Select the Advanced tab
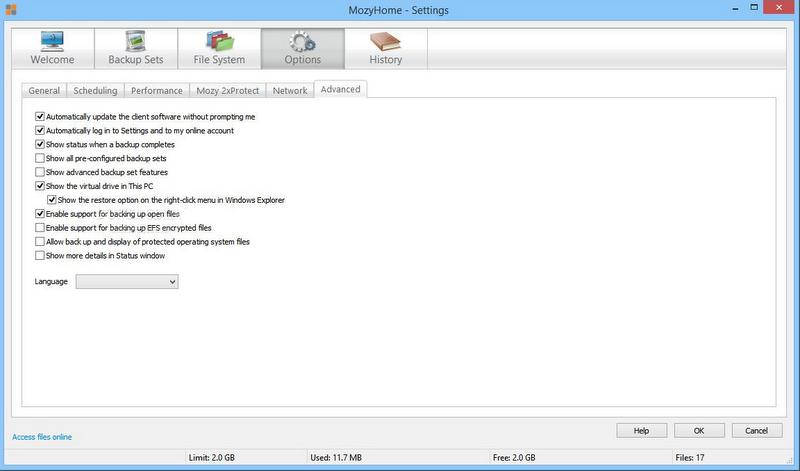 pos(340,89)
